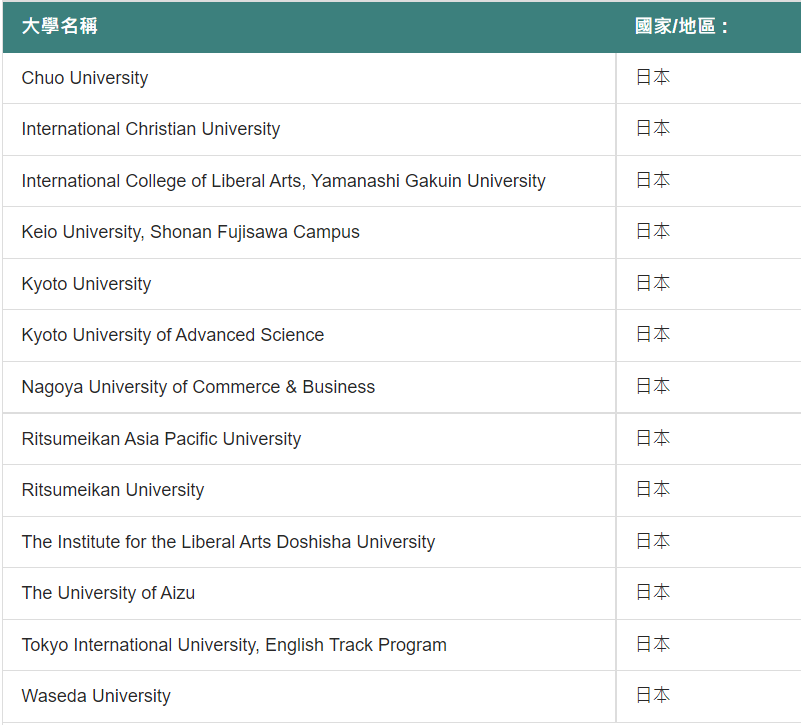
Task: Click 日本 in the Yamanashi Gakuin row
Action: (x=653, y=180)
